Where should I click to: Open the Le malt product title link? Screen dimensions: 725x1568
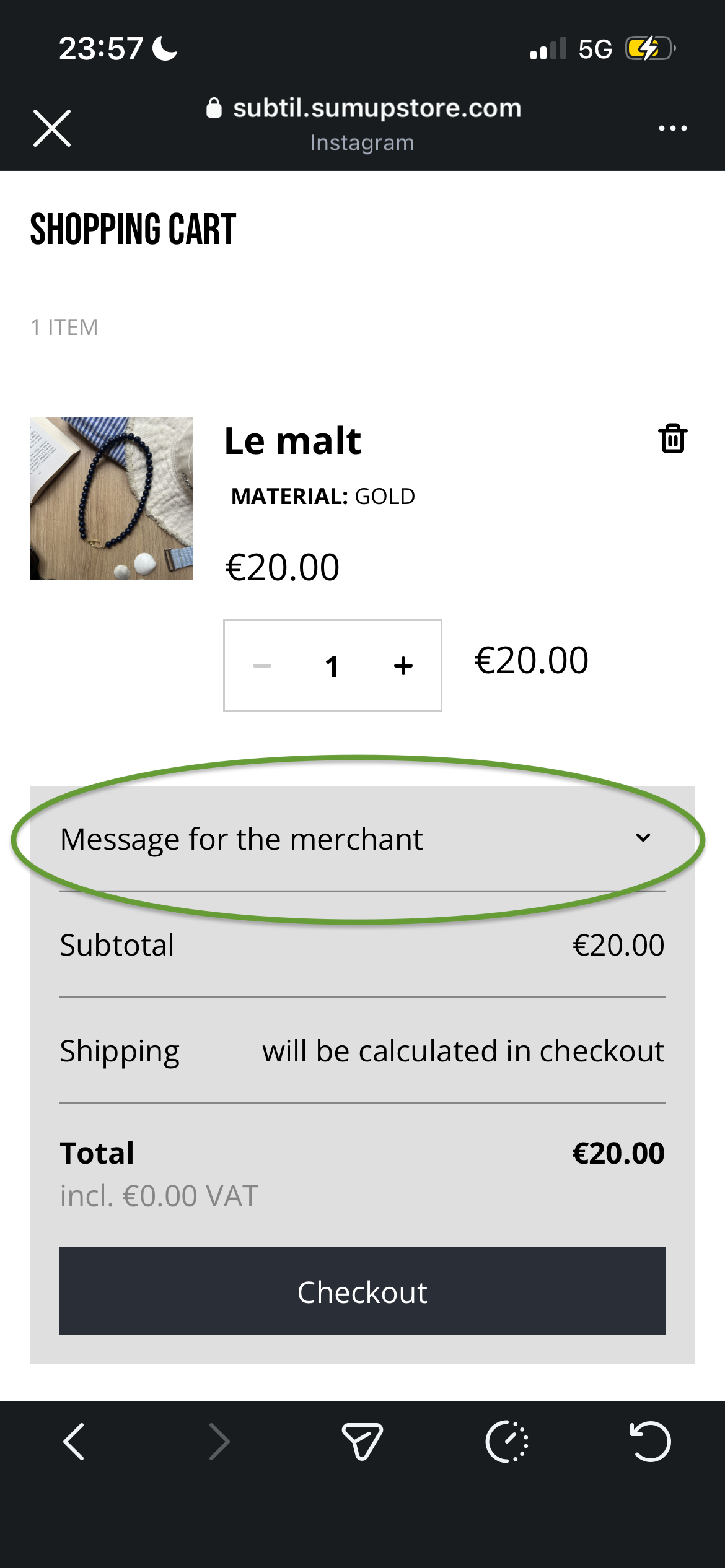[292, 441]
